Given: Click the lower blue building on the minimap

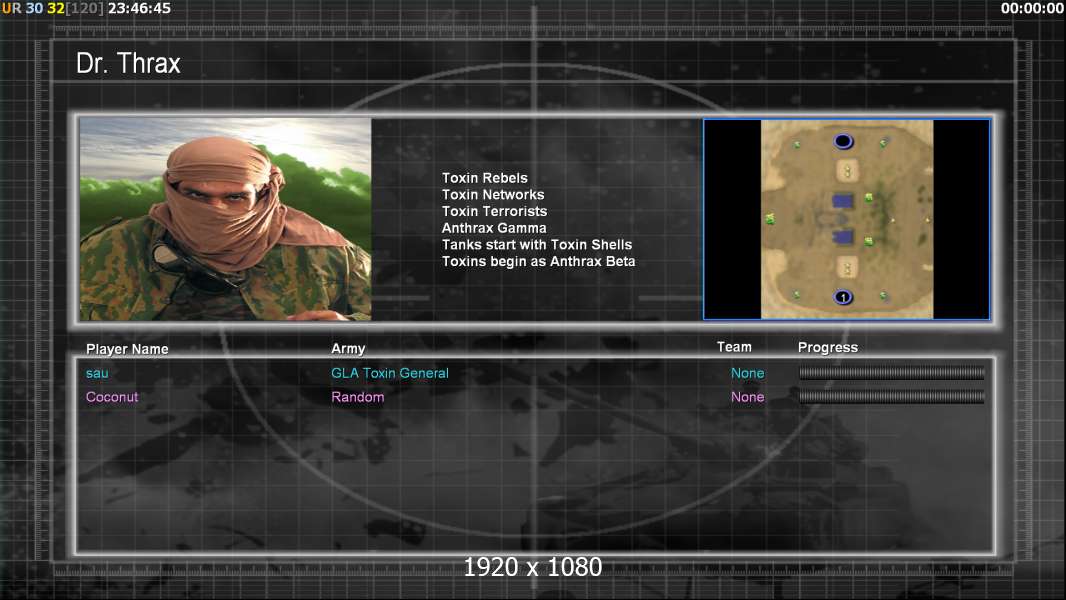Looking at the screenshot, I should tap(843, 237).
